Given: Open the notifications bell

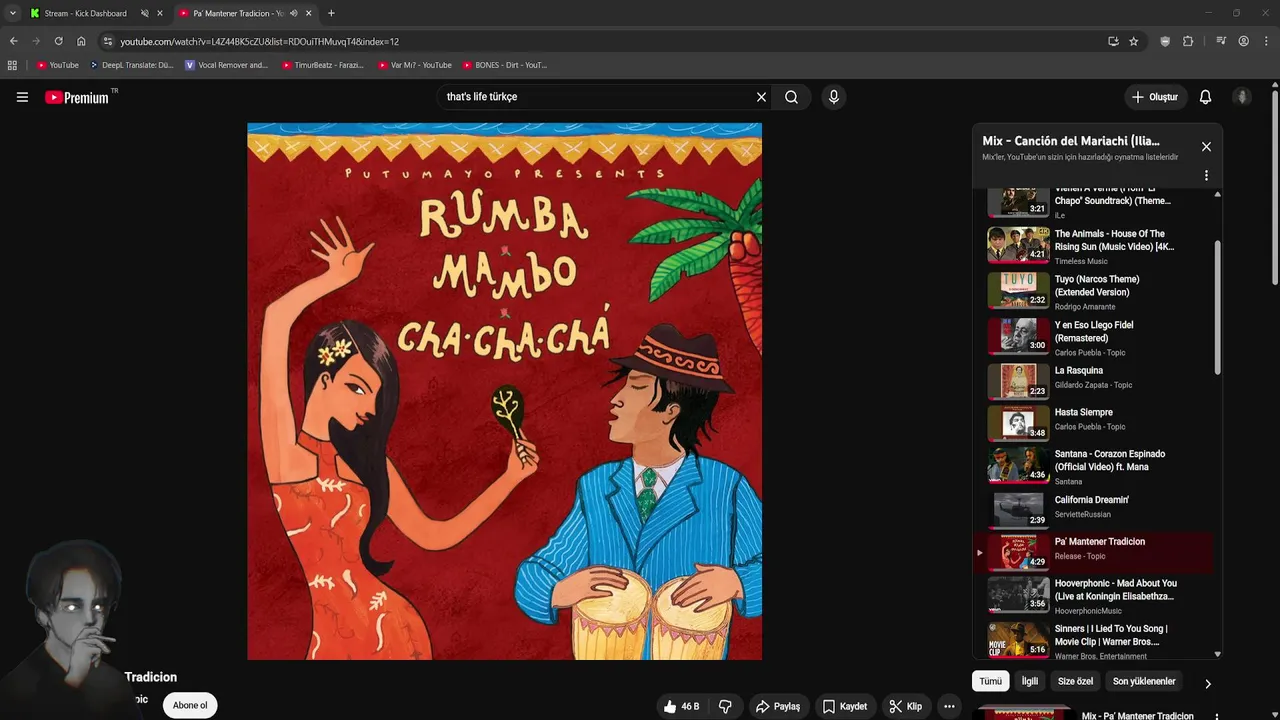Looking at the screenshot, I should (x=1205, y=97).
